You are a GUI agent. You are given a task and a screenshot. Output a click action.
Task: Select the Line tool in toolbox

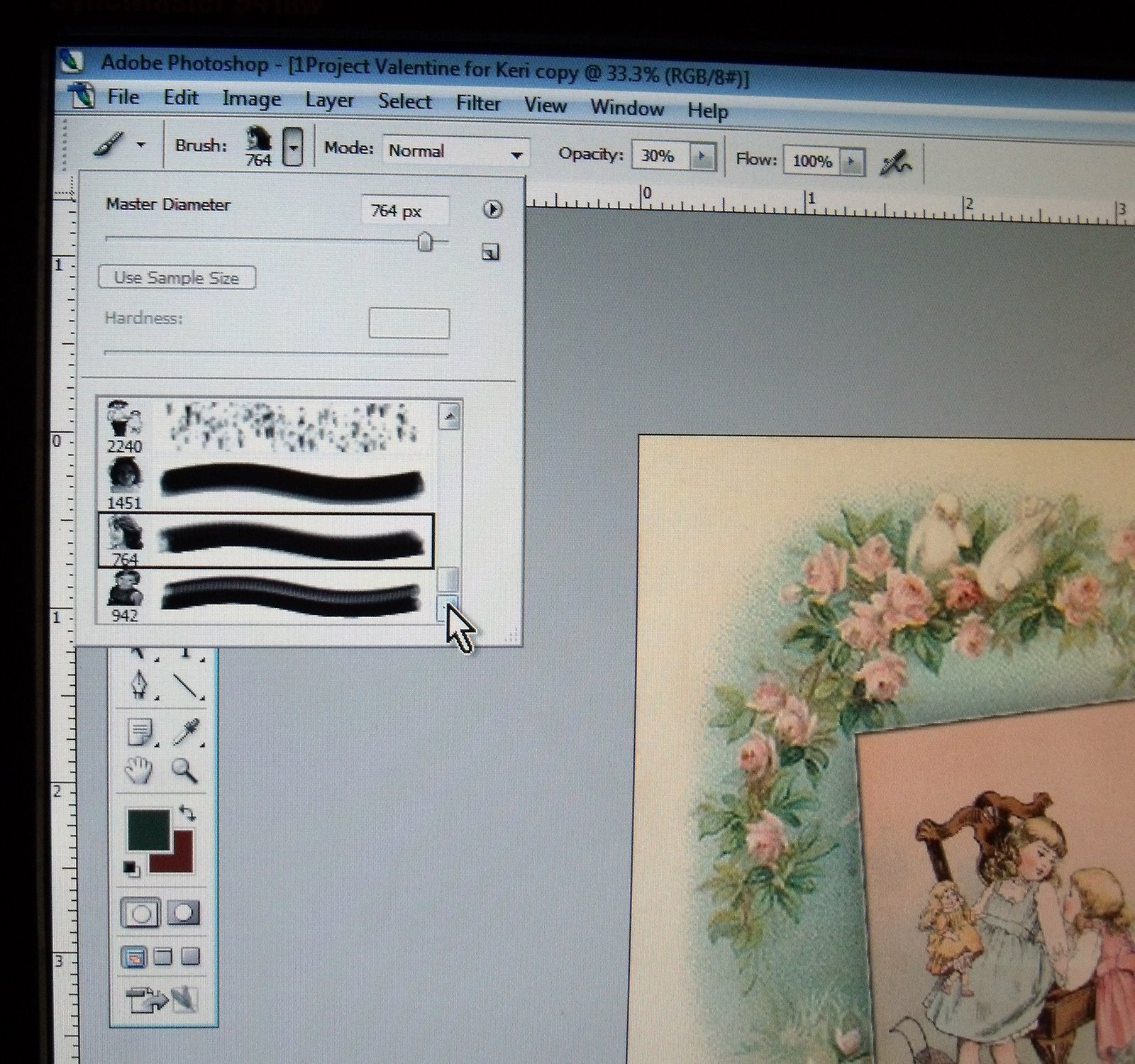187,685
